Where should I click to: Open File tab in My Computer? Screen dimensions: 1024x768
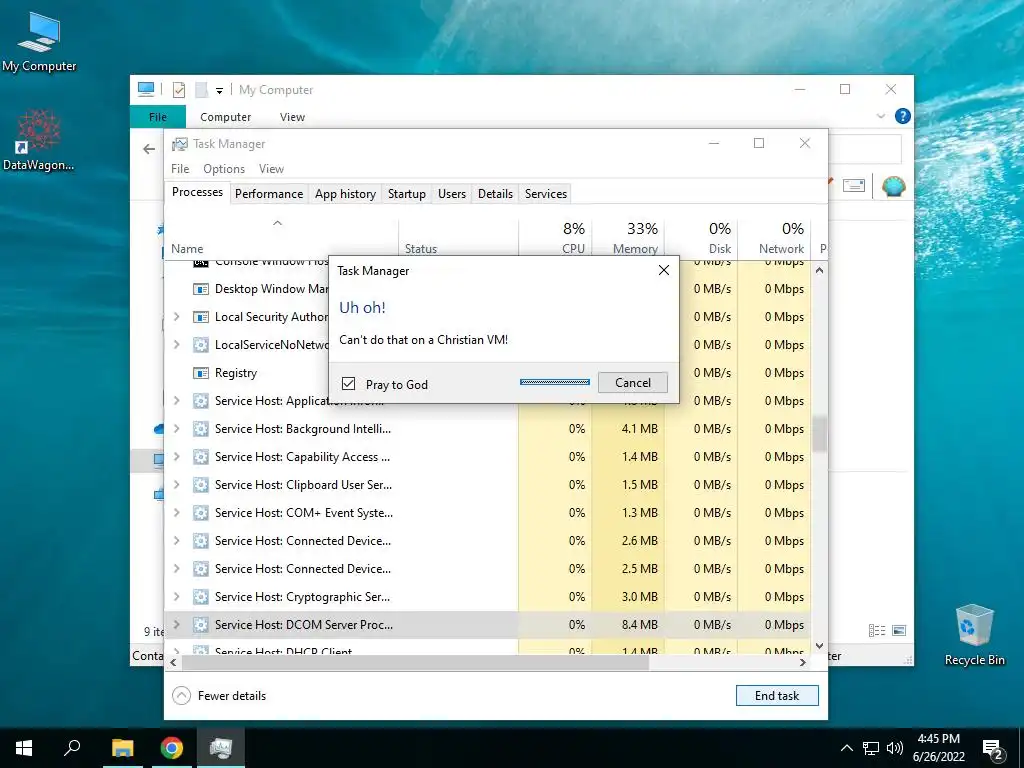click(158, 117)
